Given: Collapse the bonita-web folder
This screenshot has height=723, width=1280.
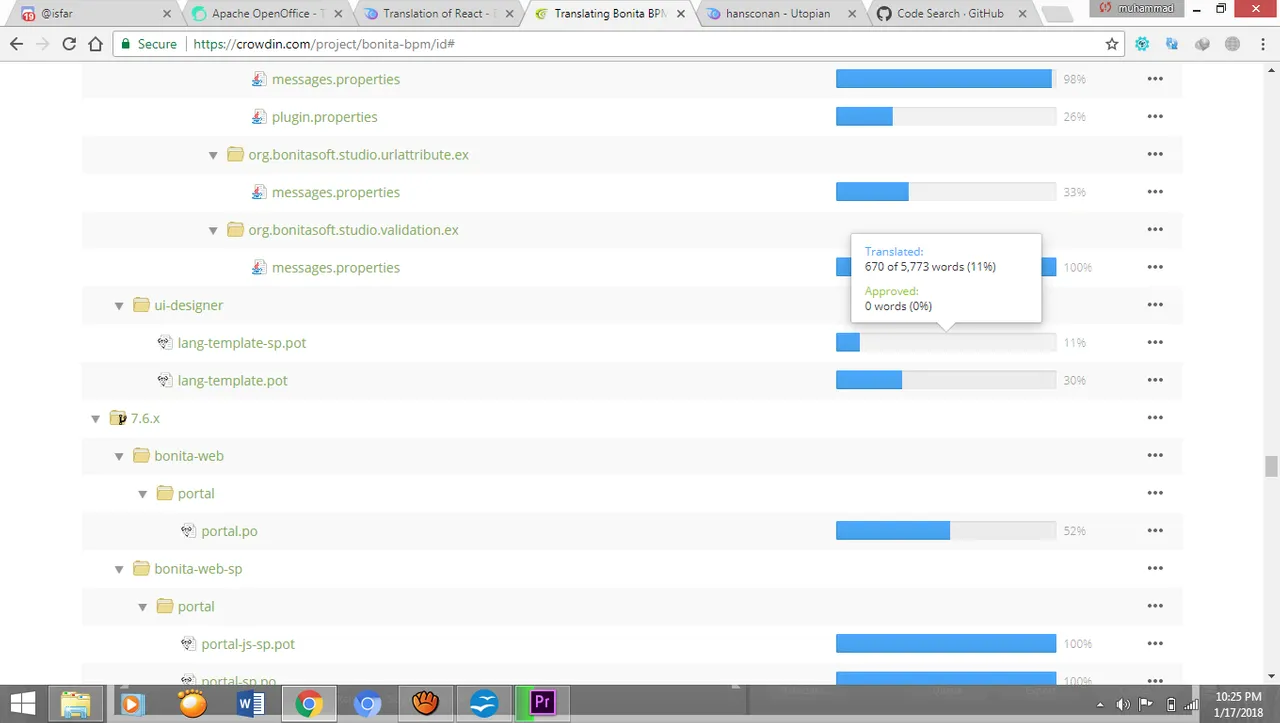Looking at the screenshot, I should coord(119,457).
